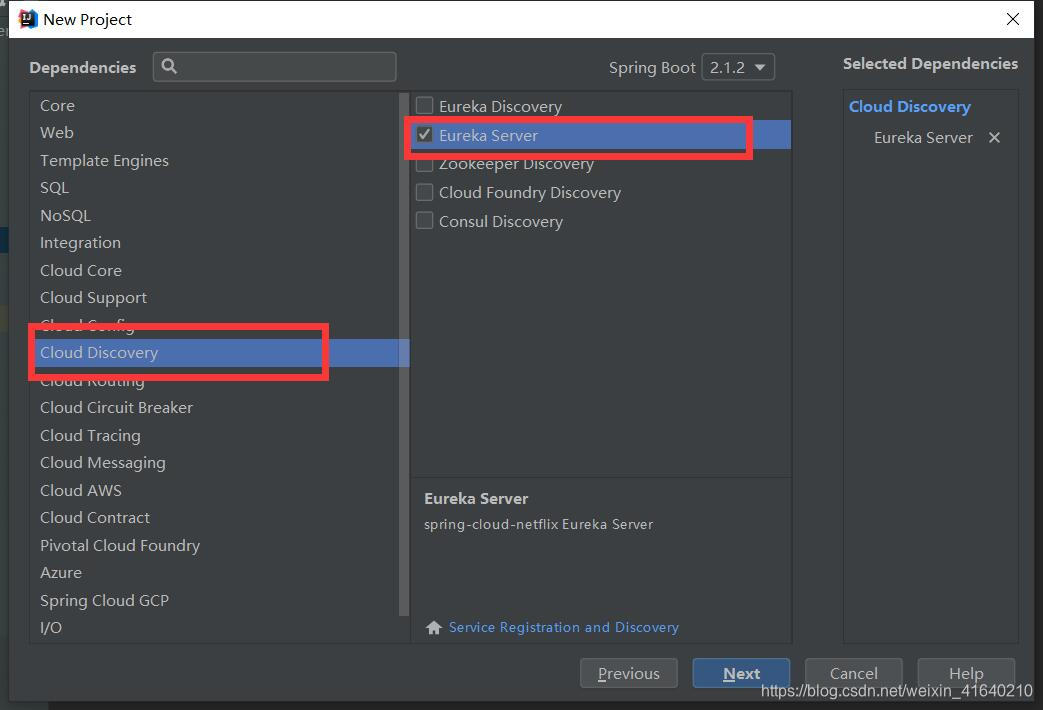
Task: Enable the Cloud Foundry Discovery checkbox
Action: tap(424, 192)
